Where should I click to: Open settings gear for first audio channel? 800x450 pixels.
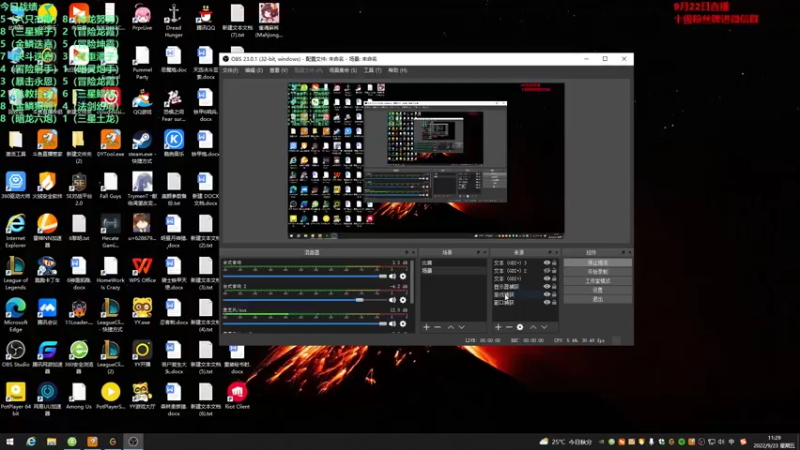pos(403,275)
